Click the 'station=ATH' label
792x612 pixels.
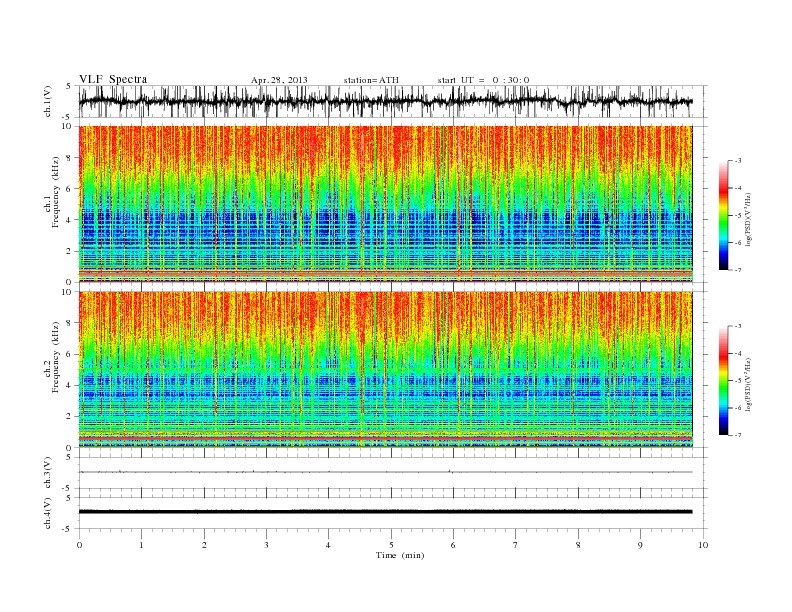click(x=371, y=80)
